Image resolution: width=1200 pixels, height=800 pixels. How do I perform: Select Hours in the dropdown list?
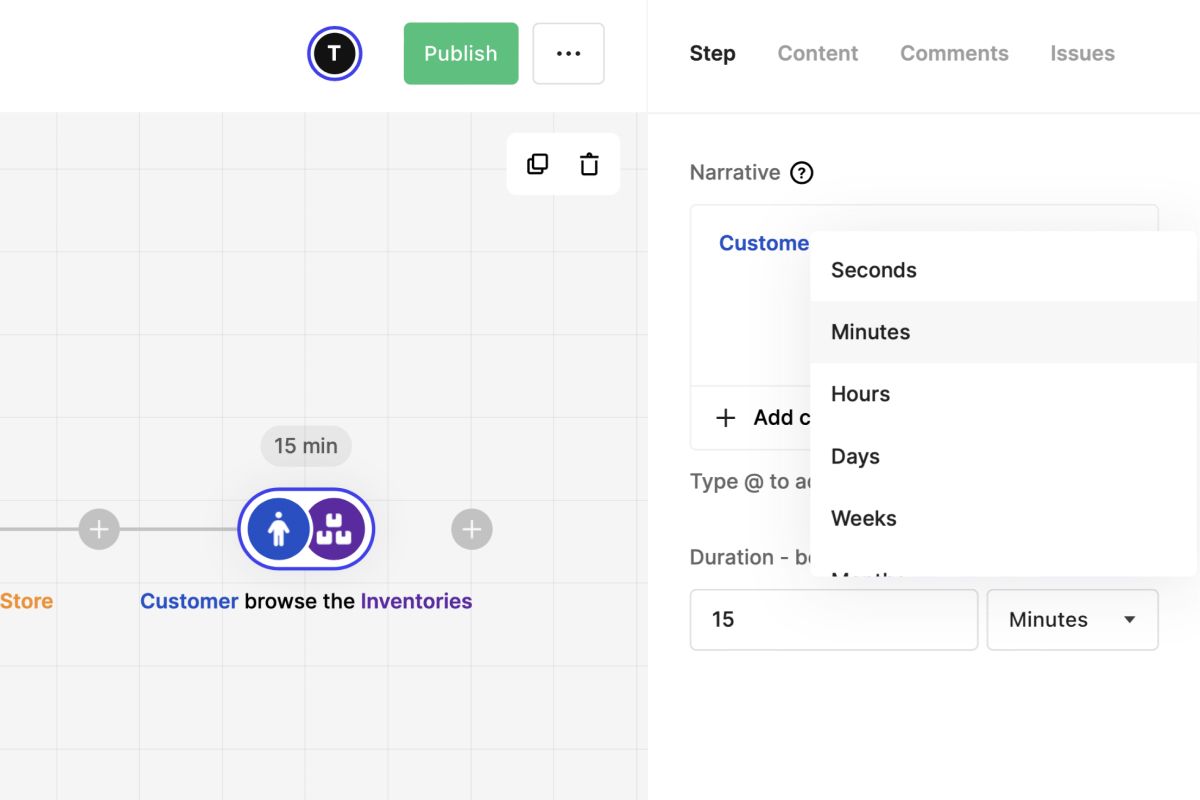pos(860,394)
